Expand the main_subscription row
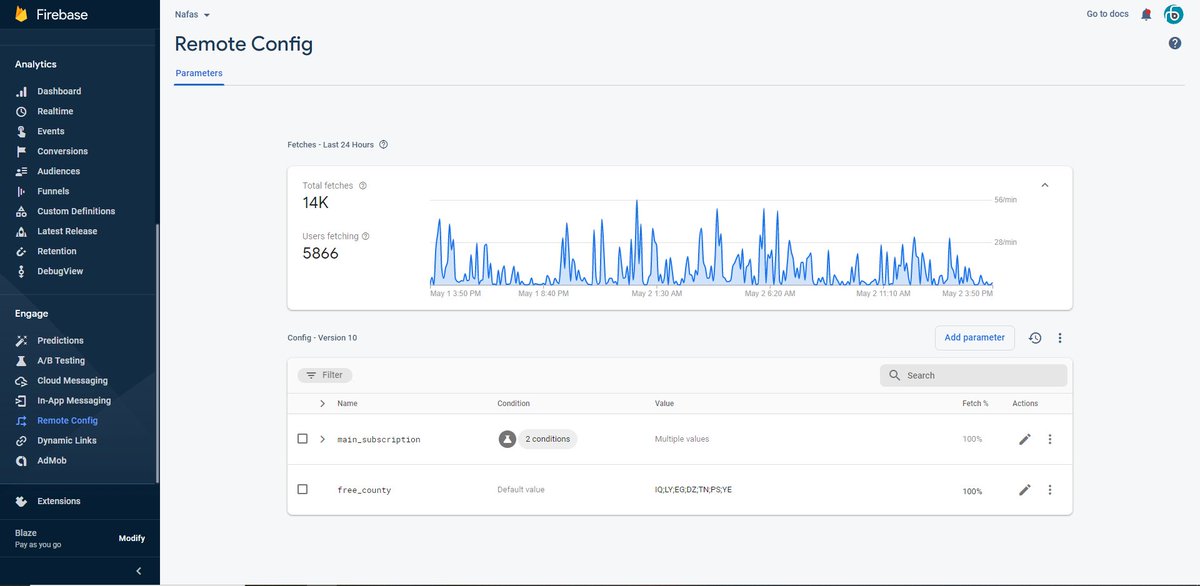 coord(322,439)
